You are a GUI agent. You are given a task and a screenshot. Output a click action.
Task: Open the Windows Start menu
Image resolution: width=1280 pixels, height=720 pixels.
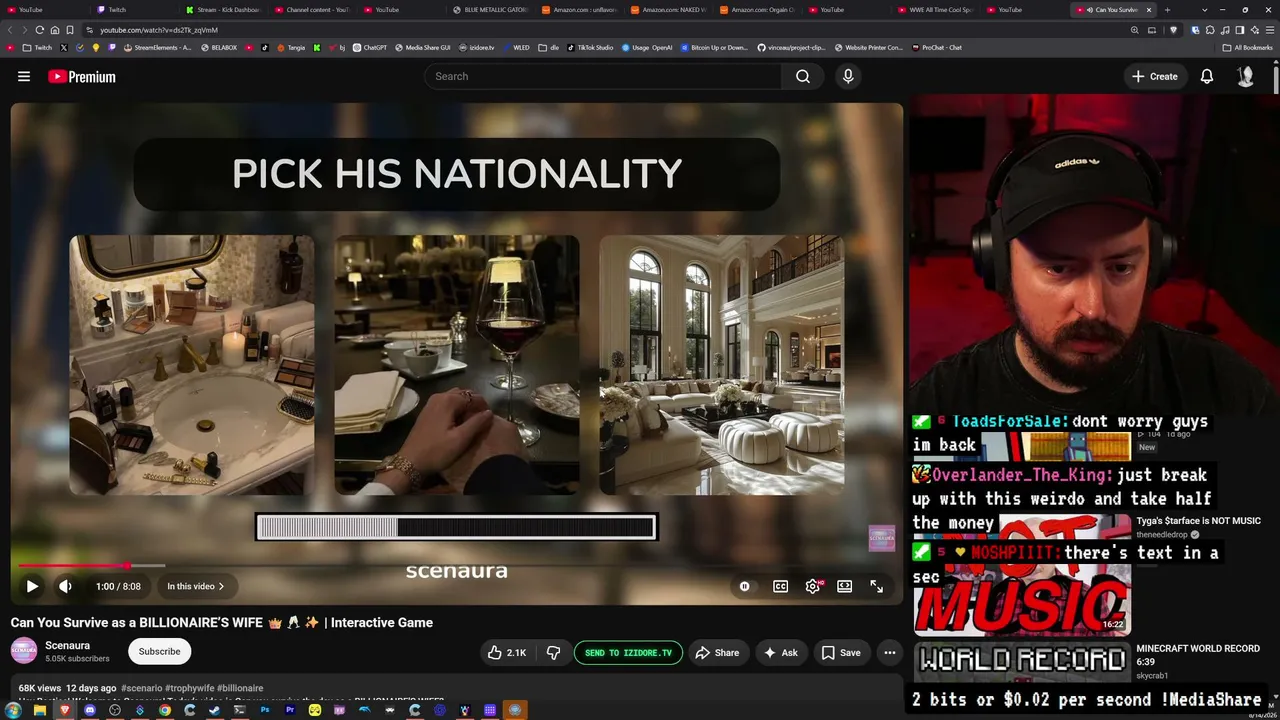coord(15,710)
